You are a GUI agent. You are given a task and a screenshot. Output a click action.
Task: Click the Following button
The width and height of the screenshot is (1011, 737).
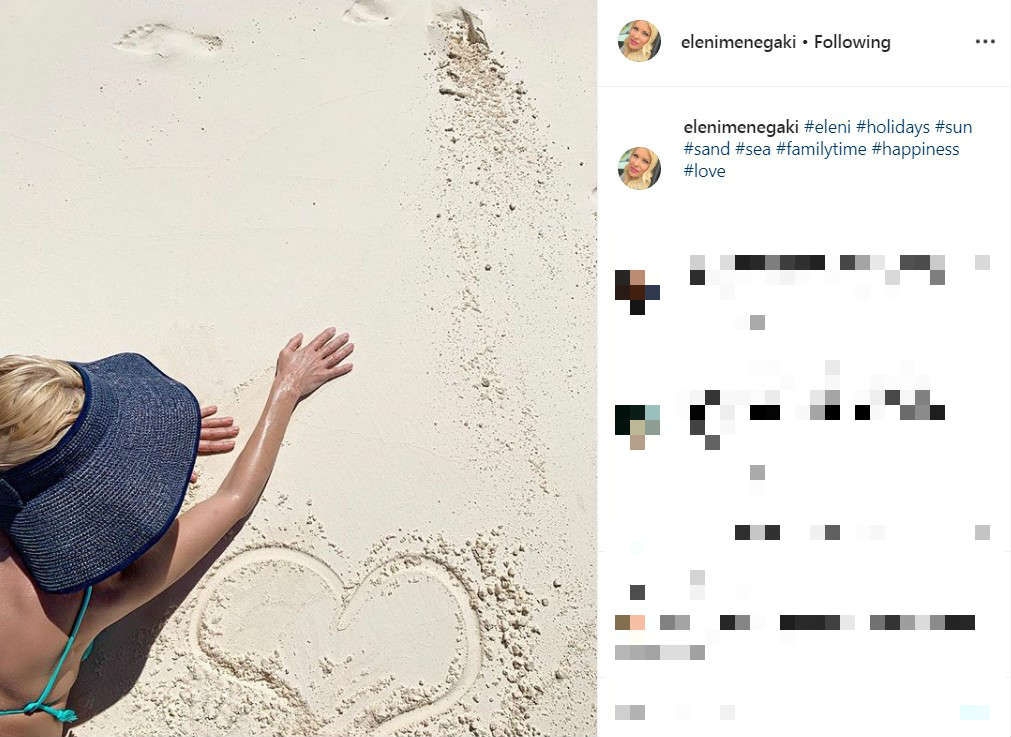(x=852, y=43)
